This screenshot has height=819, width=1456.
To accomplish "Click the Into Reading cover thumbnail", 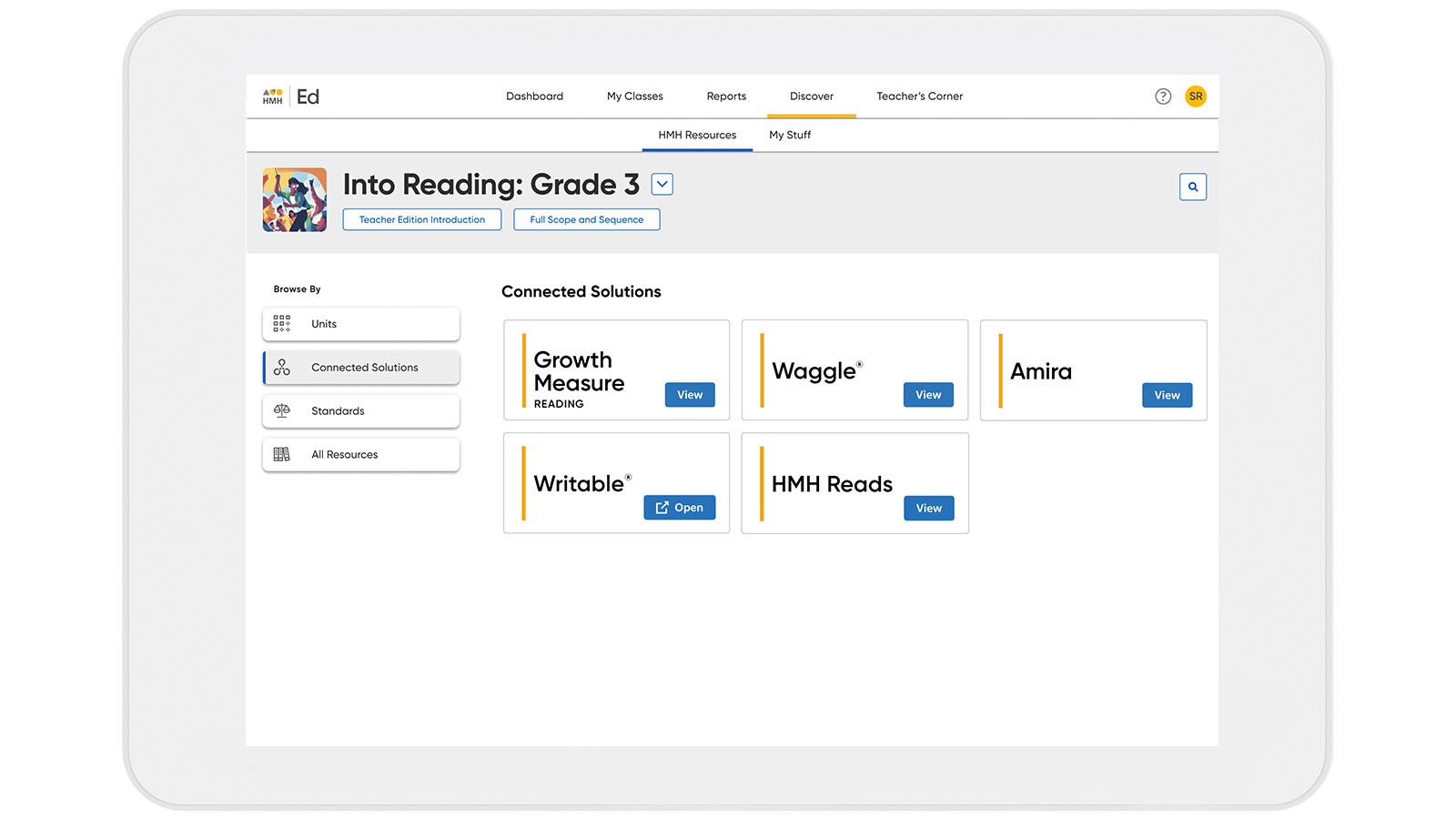I will (x=295, y=199).
